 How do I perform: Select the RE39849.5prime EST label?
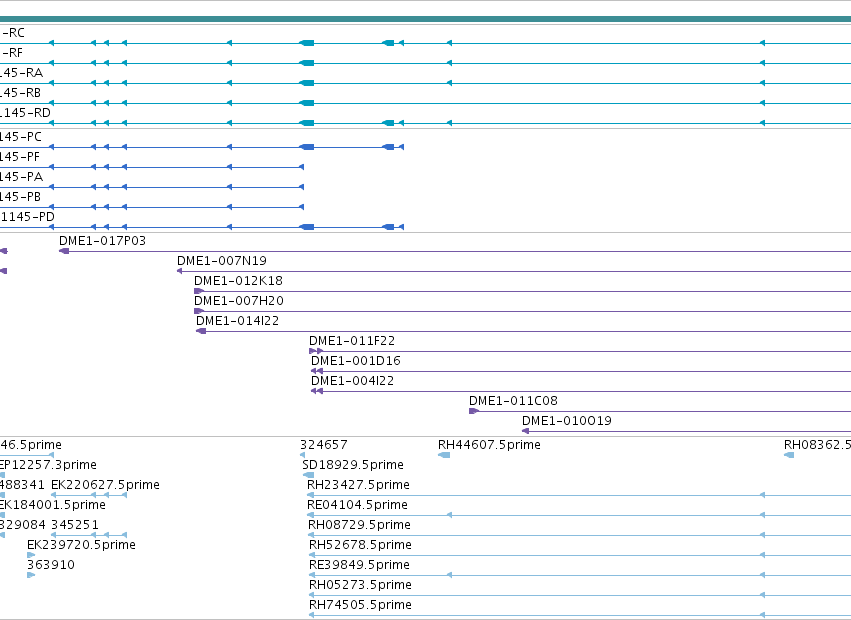click(x=359, y=565)
